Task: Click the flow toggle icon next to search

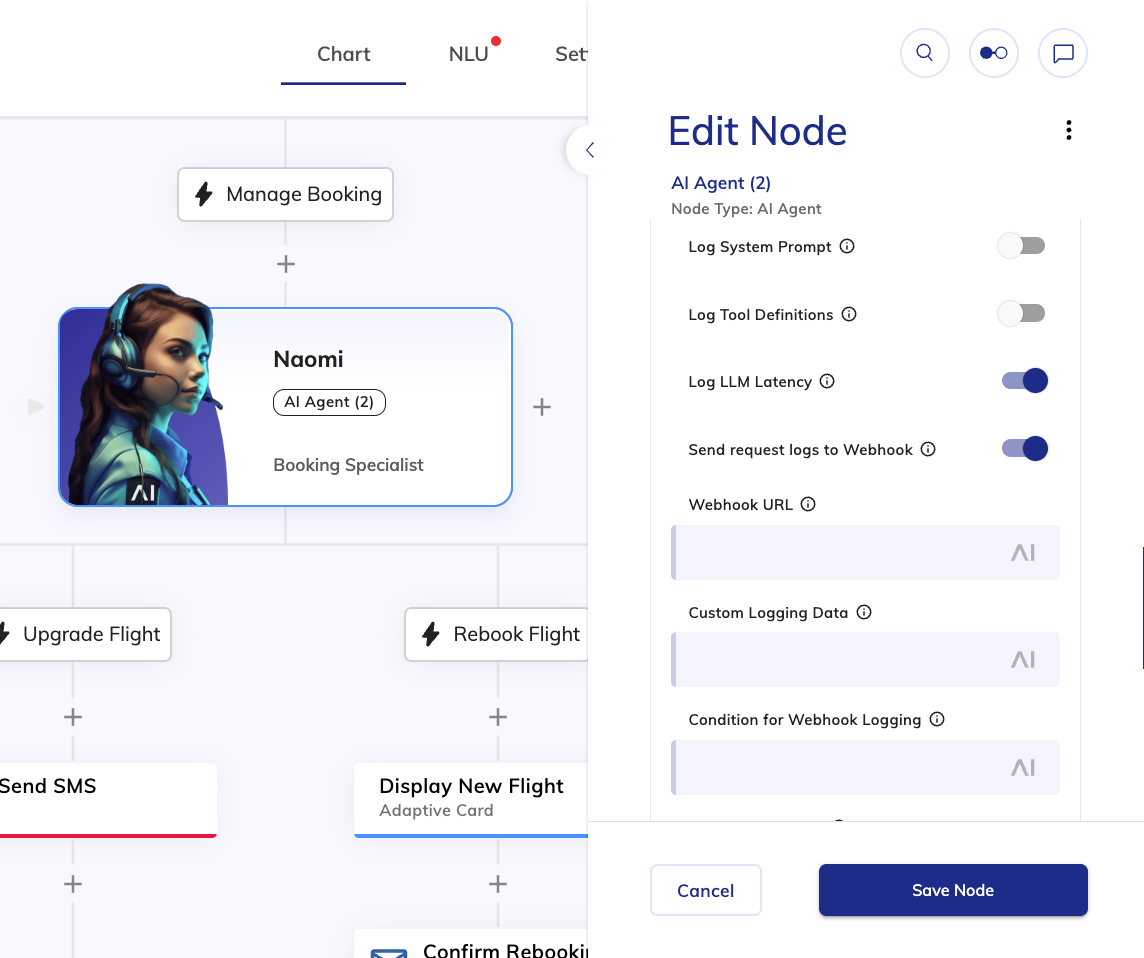Action: pos(993,53)
